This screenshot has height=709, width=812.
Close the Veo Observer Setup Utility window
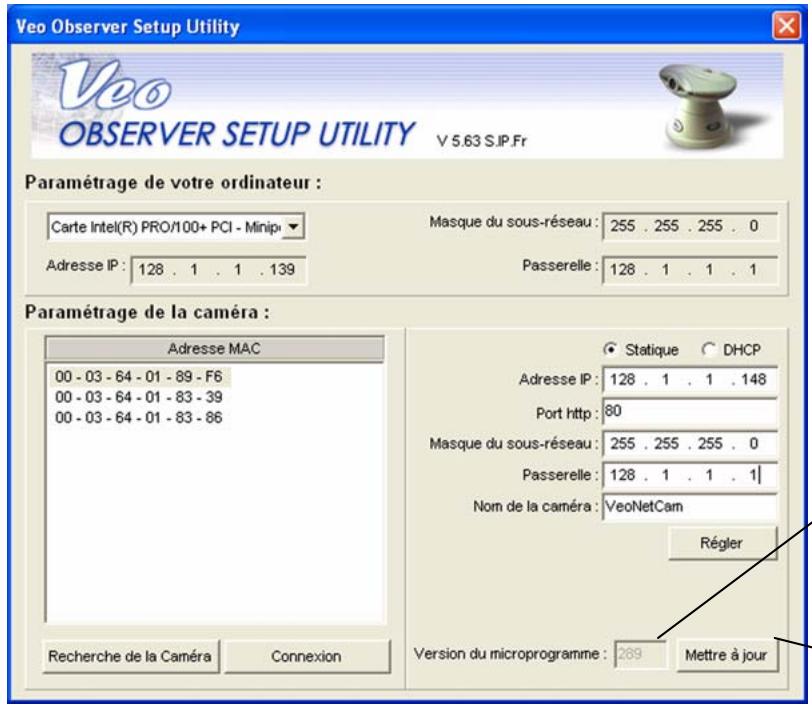pyautogui.click(x=786, y=25)
